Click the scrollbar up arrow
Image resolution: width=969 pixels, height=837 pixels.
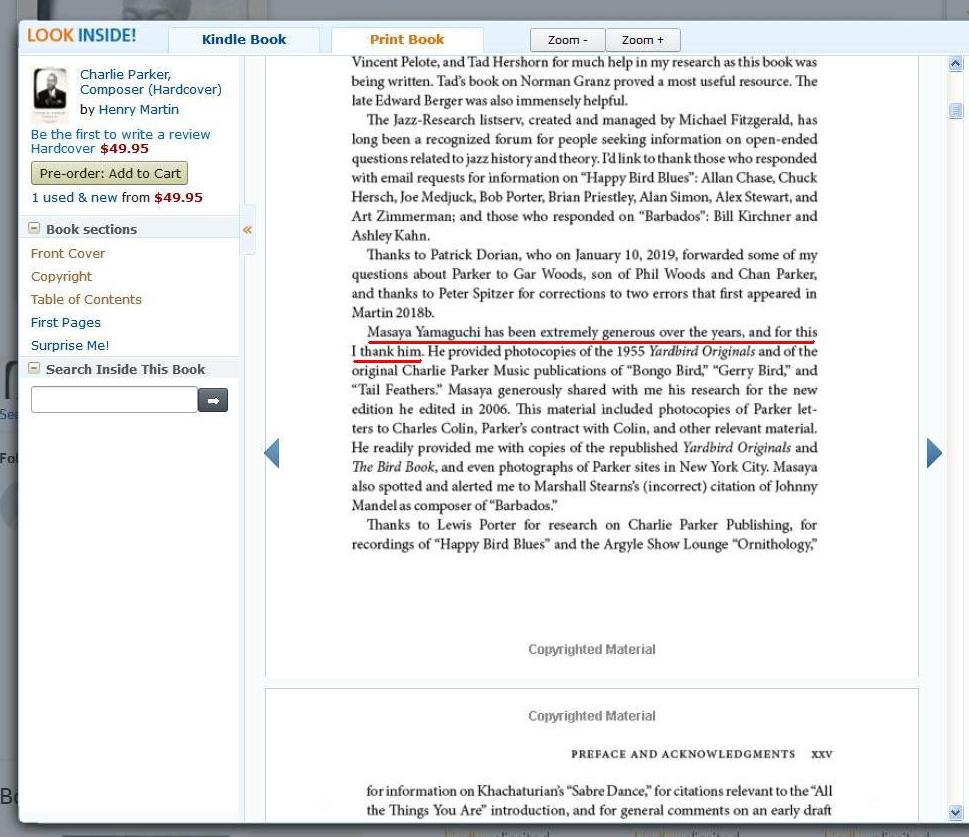pos(955,64)
